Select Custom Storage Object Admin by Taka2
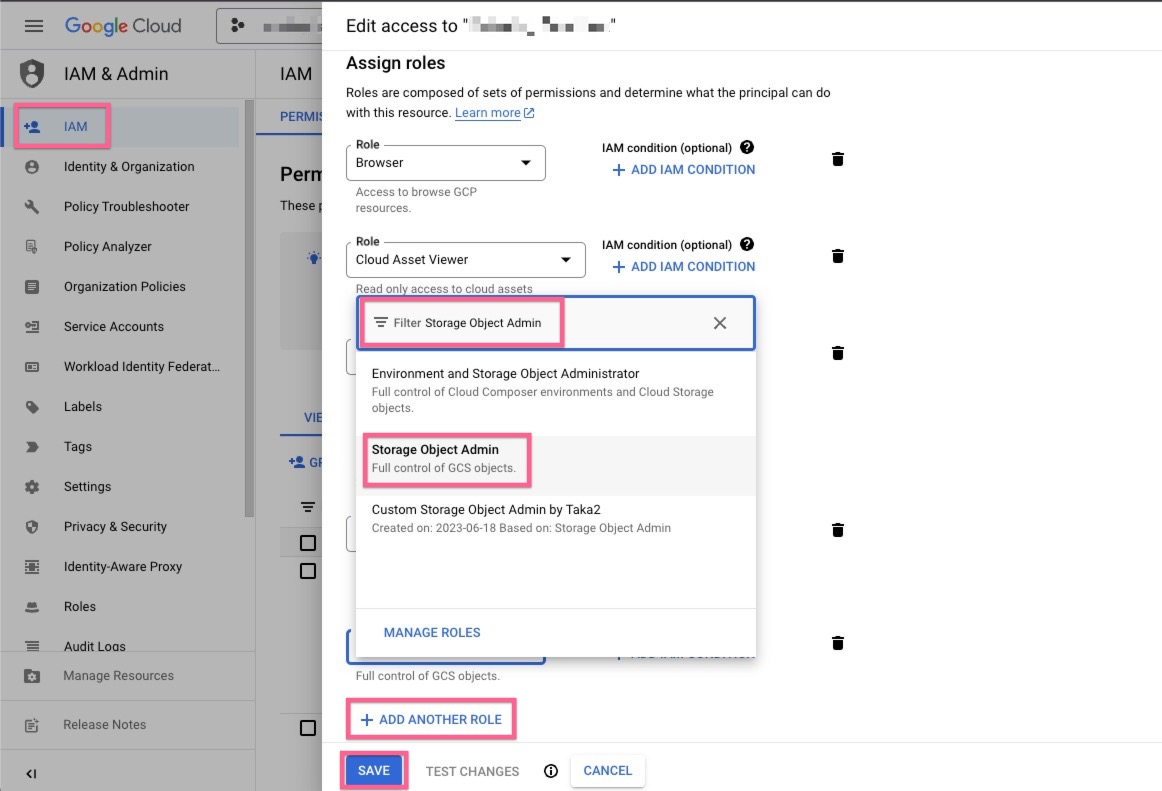 [x=556, y=519]
